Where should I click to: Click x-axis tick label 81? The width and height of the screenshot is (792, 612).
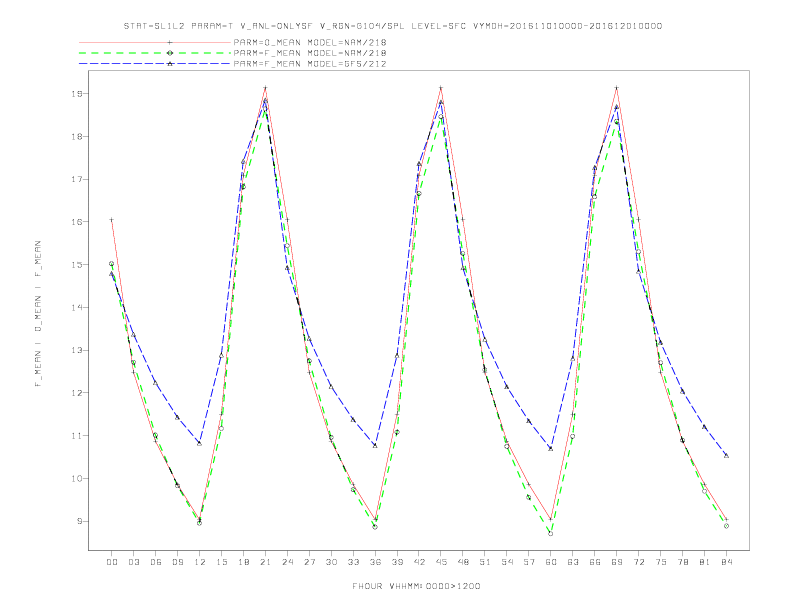click(x=705, y=562)
